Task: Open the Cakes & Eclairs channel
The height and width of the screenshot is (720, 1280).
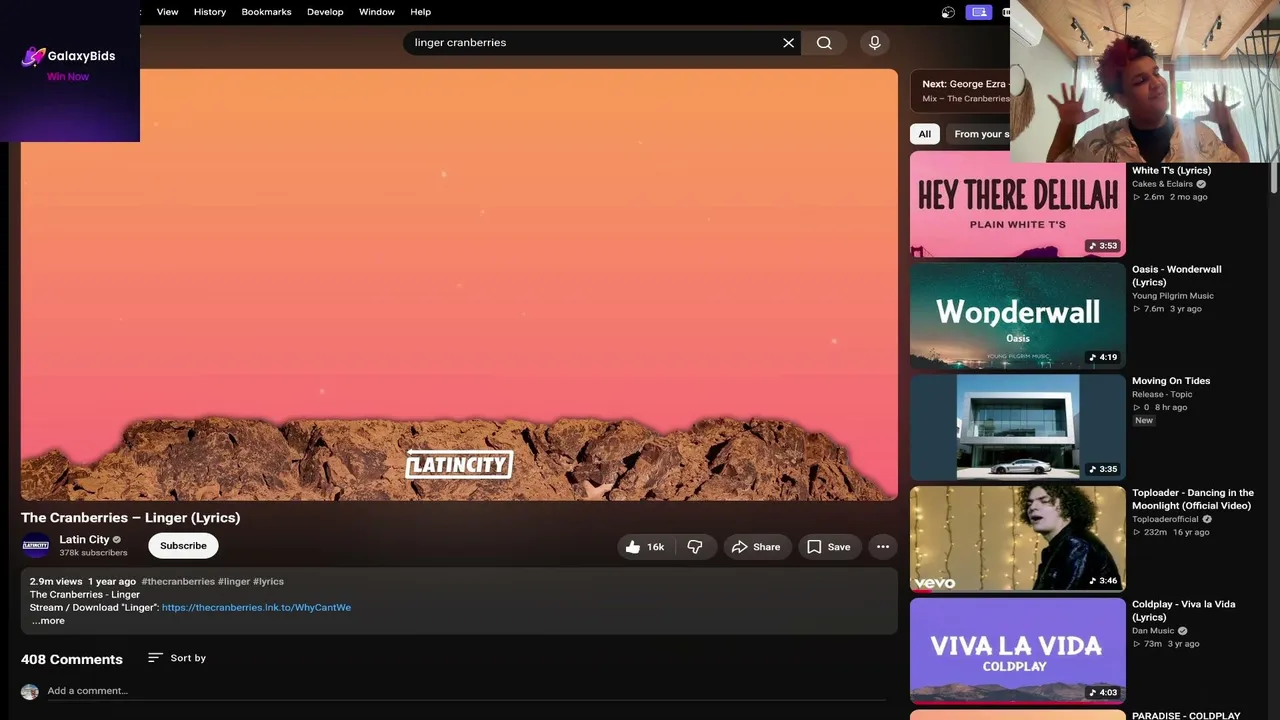Action: pos(1162,184)
